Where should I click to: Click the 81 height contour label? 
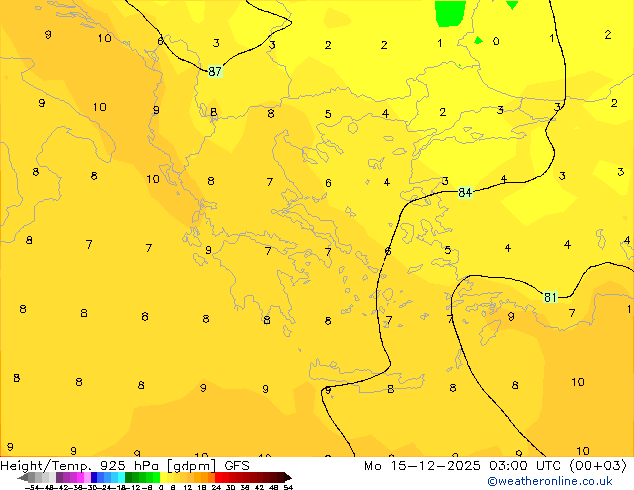[550, 298]
